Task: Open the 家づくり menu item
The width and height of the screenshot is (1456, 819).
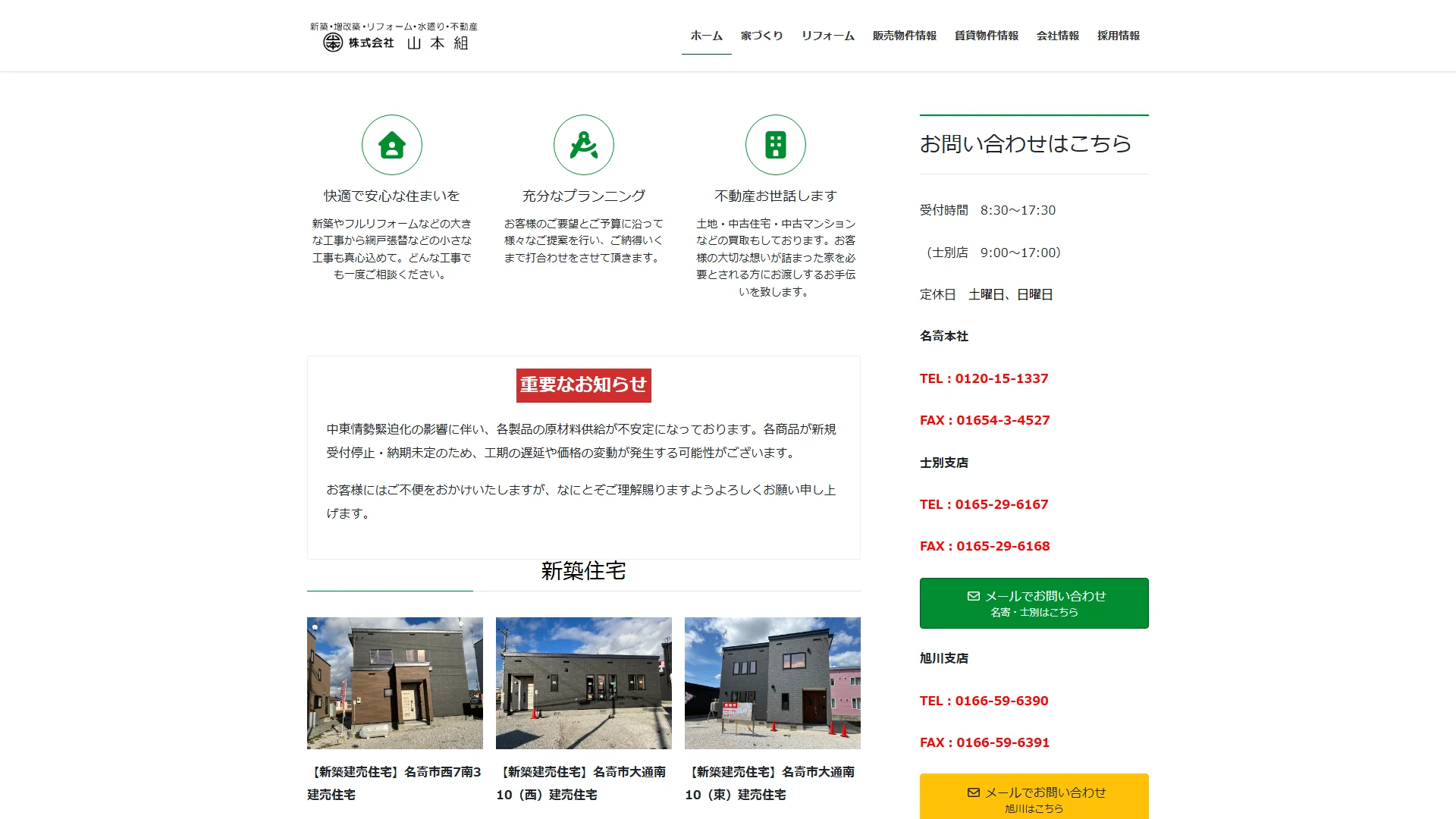Action: coord(762,36)
